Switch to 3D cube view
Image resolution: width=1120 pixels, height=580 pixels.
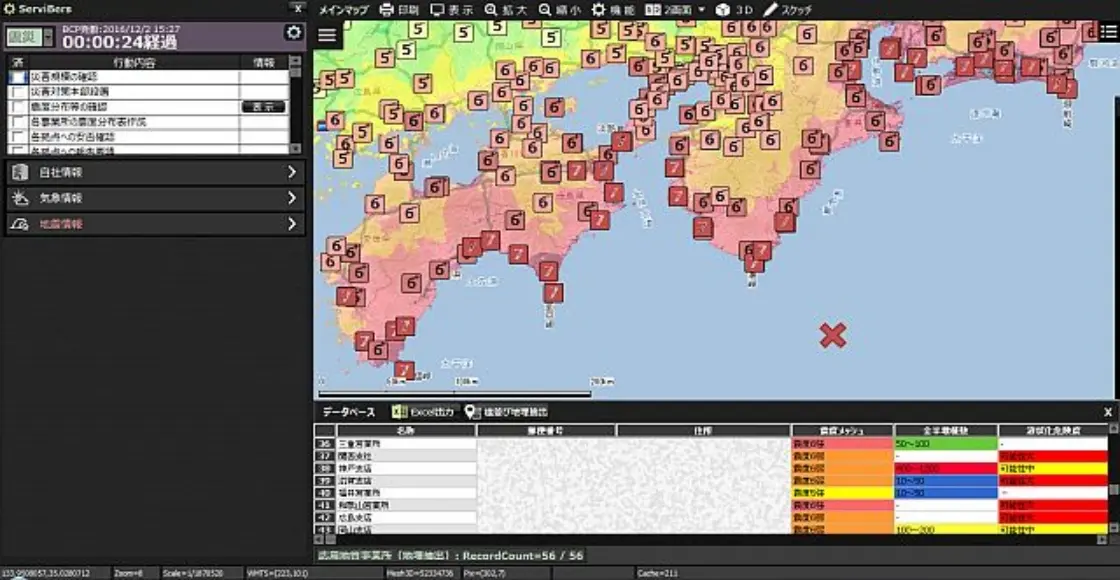point(723,9)
